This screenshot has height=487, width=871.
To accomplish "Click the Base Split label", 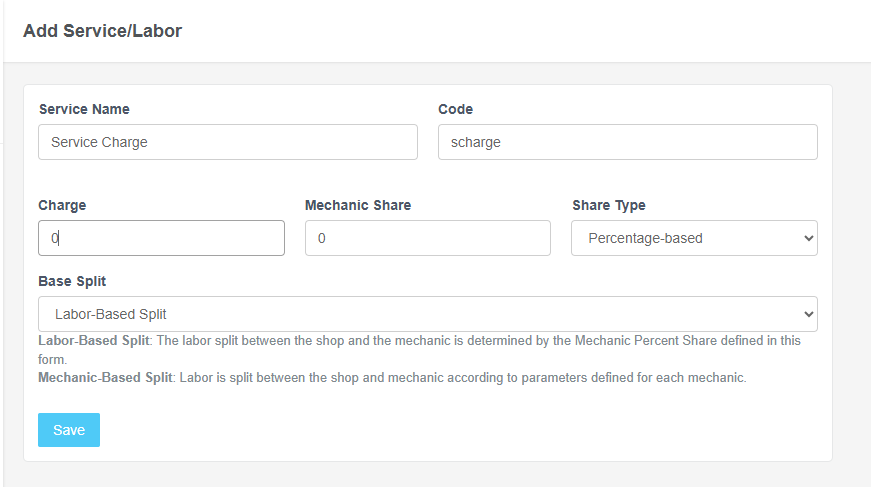I will [x=72, y=281].
